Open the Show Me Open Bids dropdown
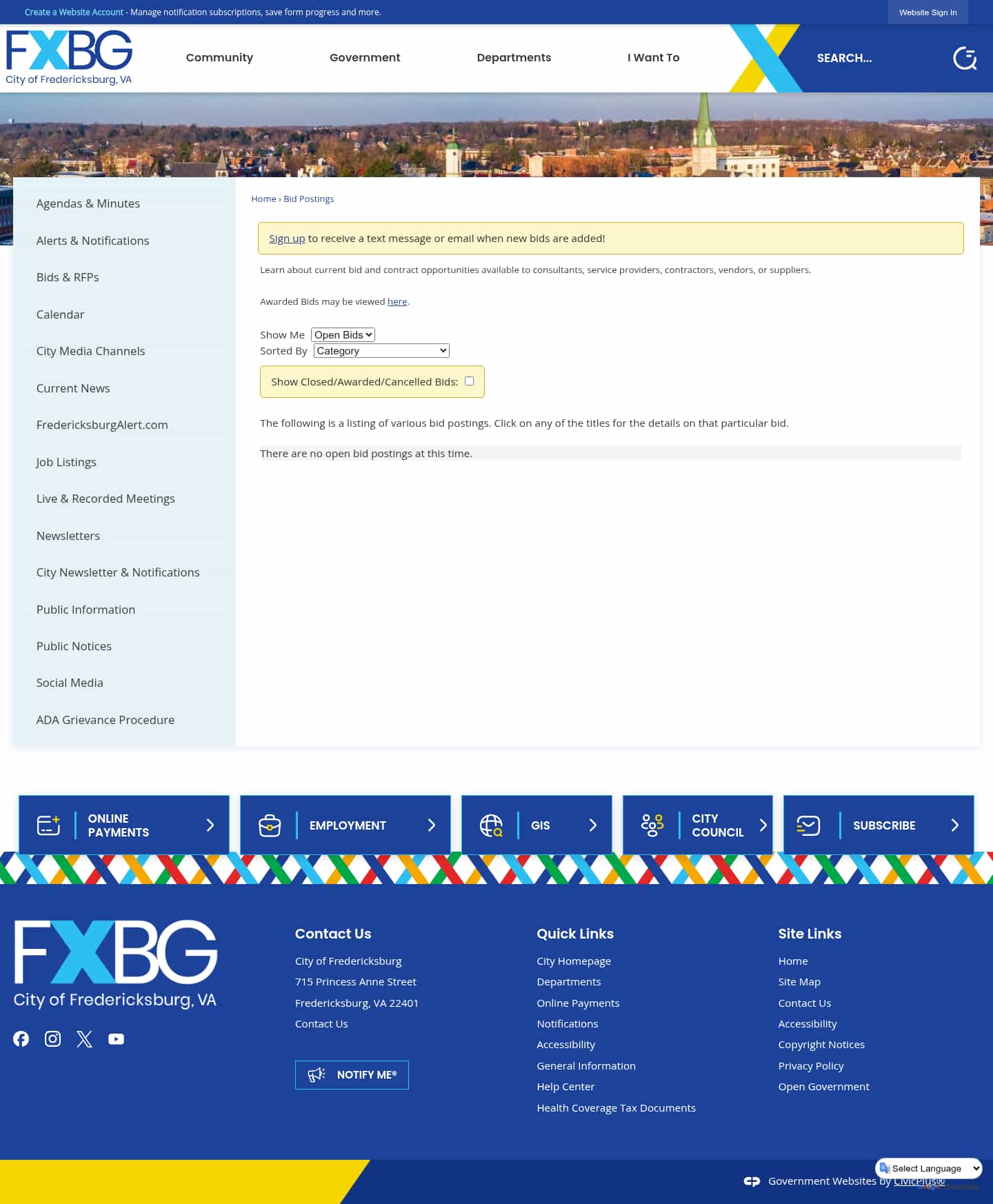This screenshot has height=1204, width=993. pos(343,334)
